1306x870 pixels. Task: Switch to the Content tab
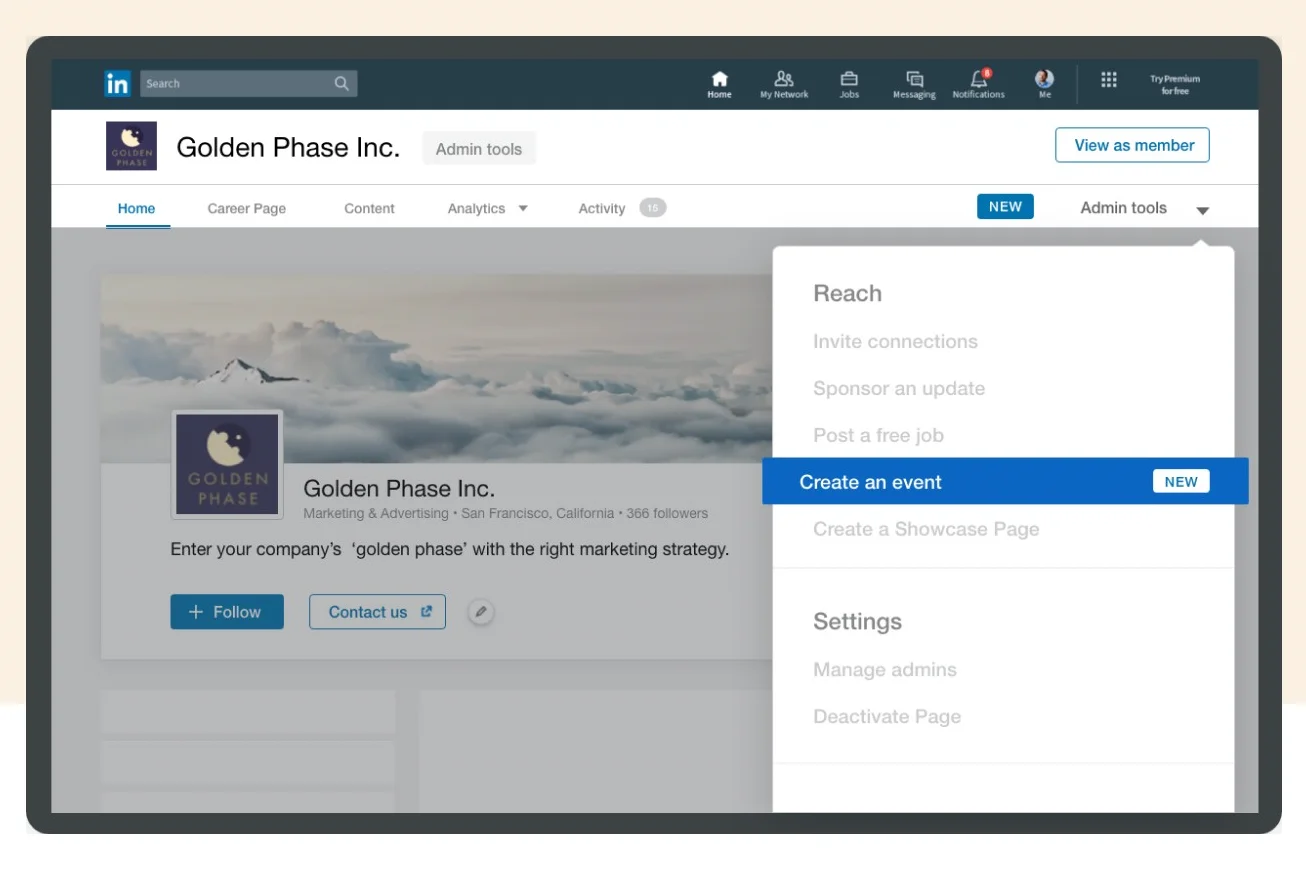[x=370, y=209]
